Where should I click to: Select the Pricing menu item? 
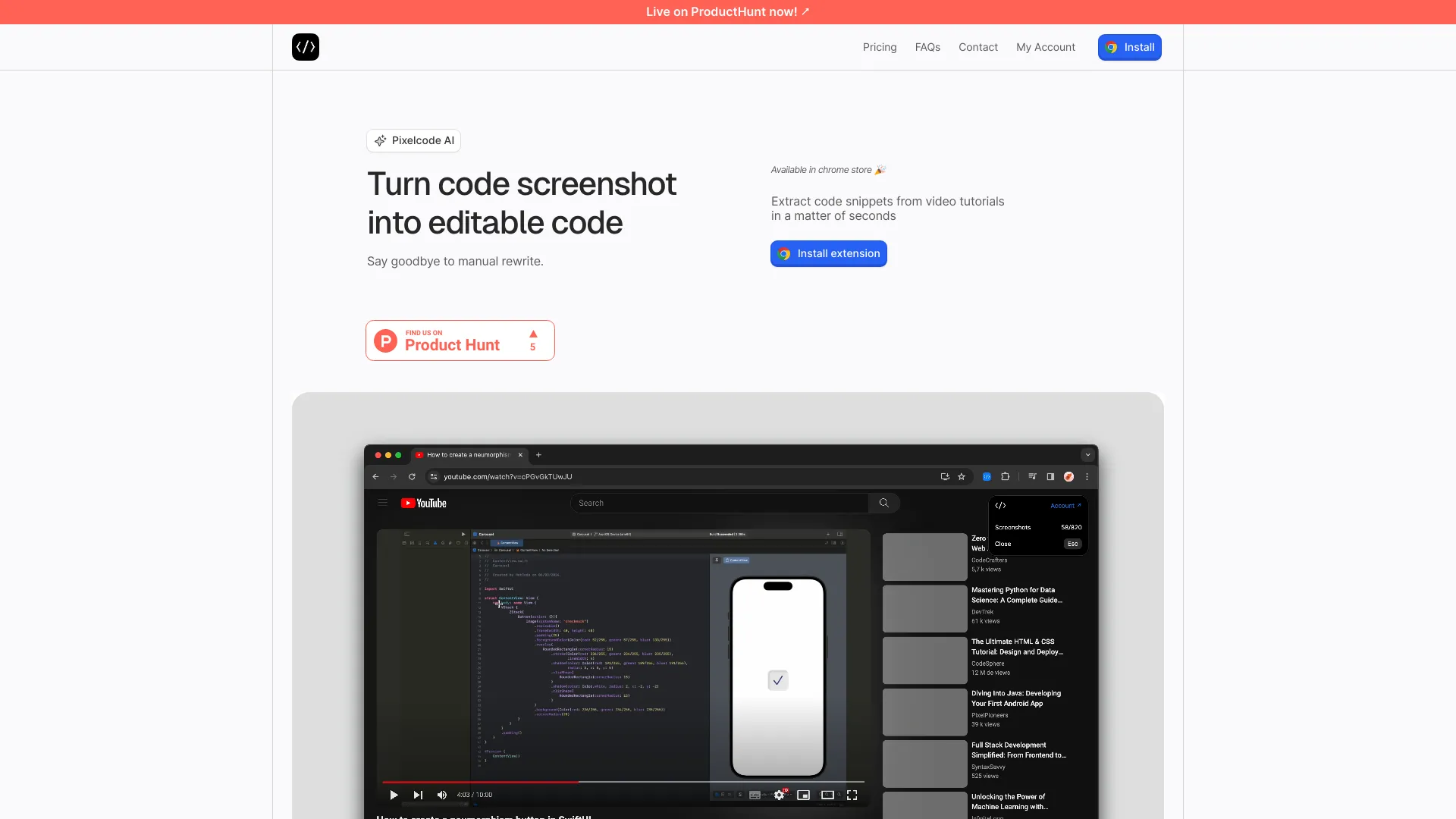(x=879, y=47)
